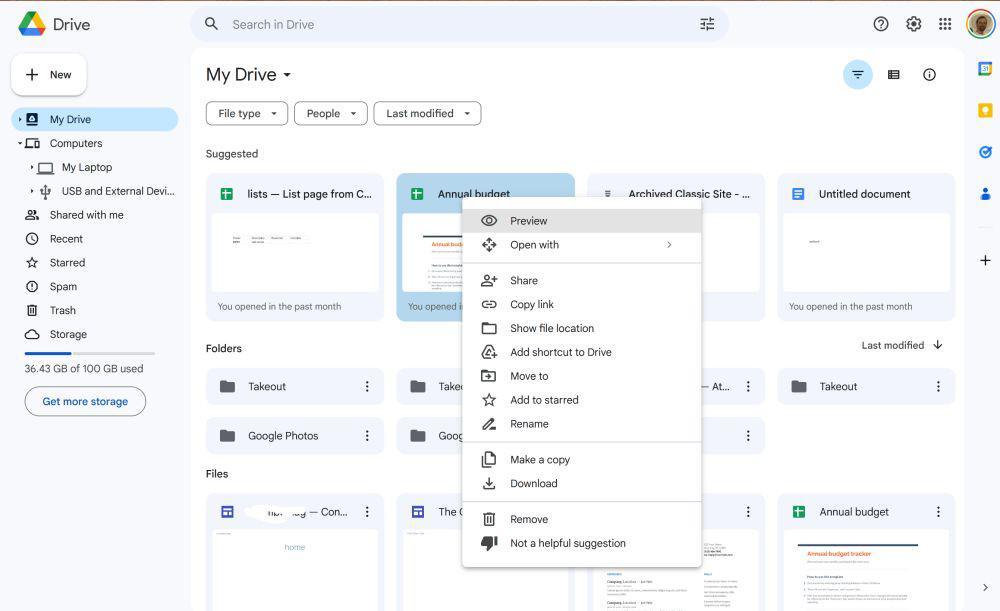The width and height of the screenshot is (1000, 611).
Task: Toggle the filter chips button
Action: (x=858, y=75)
